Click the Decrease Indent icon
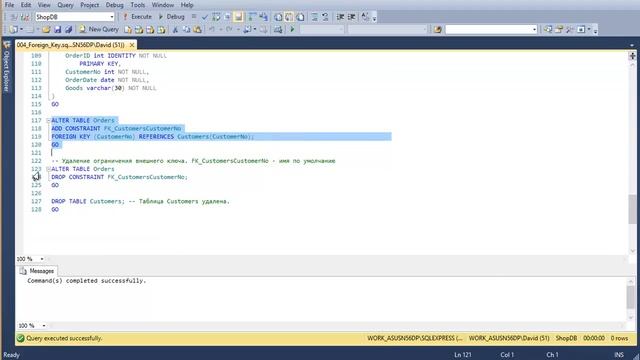640x360 pixels. tap(340, 17)
